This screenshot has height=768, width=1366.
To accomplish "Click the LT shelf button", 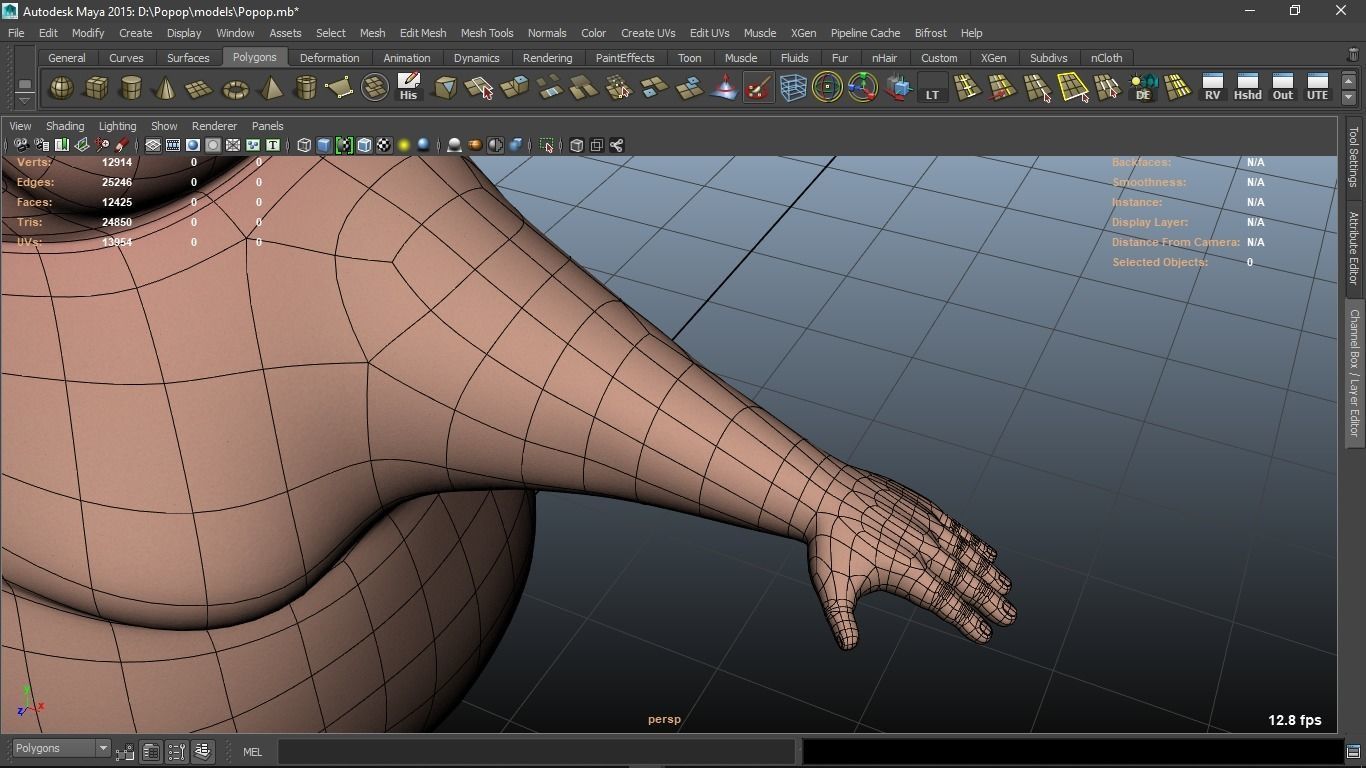I will pyautogui.click(x=932, y=89).
